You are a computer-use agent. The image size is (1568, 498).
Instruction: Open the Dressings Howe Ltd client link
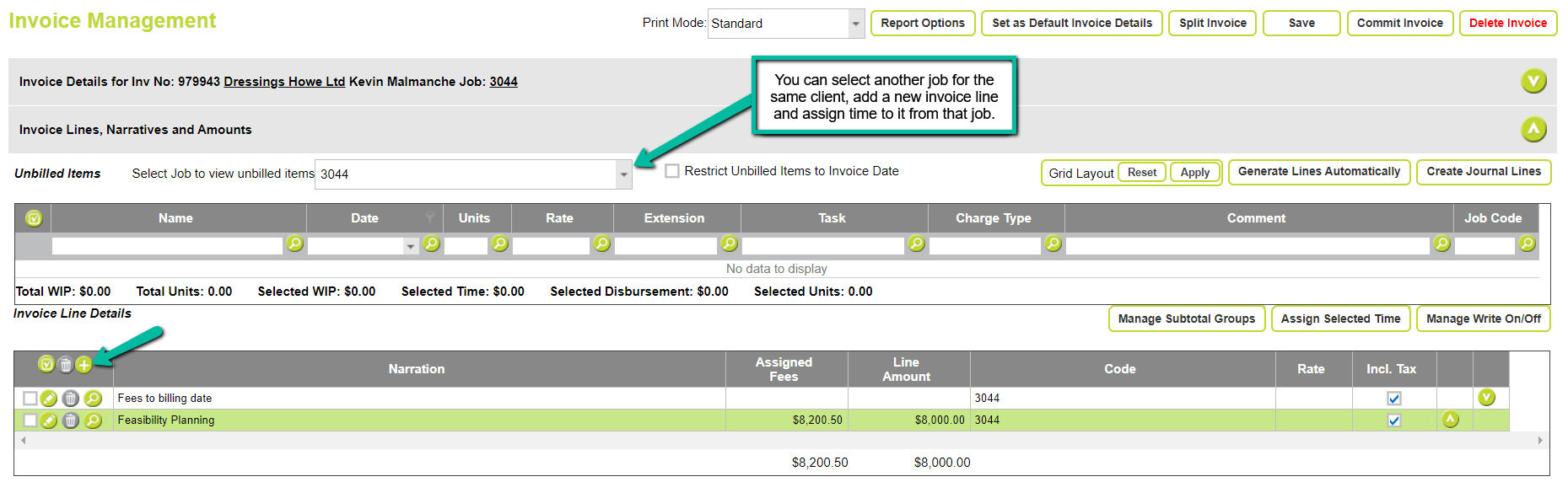[x=284, y=82]
